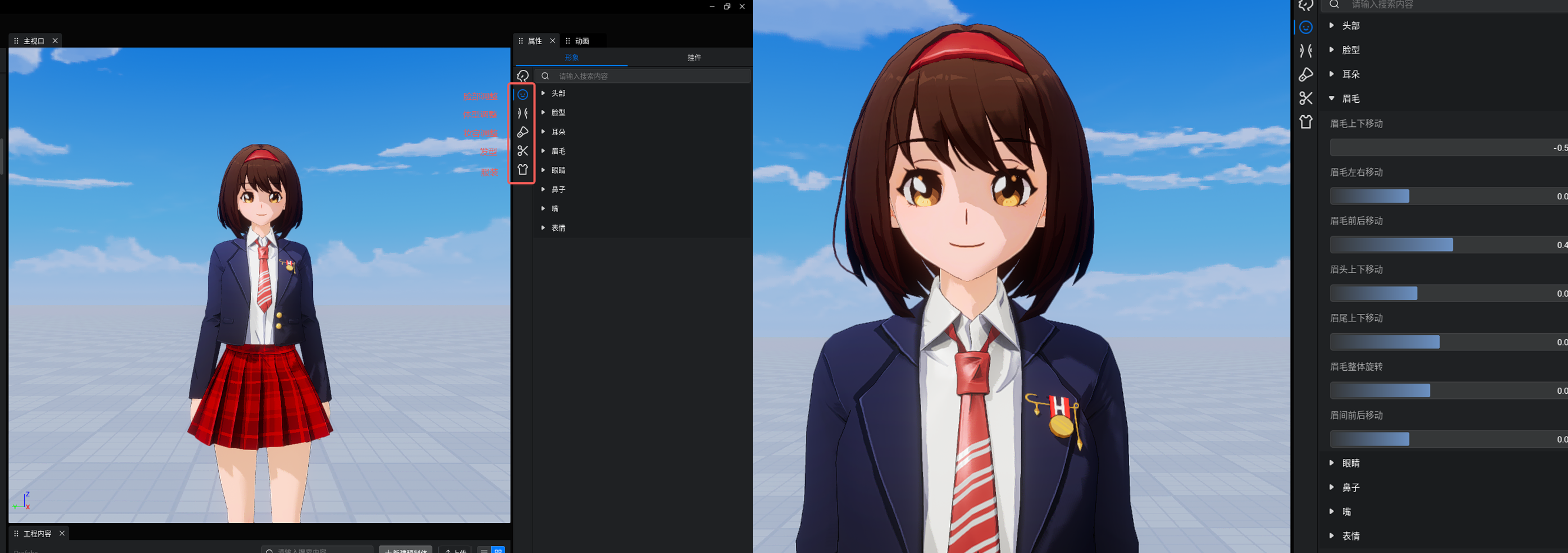Grab the dotted handle of 动画 tab
This screenshot has height=553, width=1568.
click(568, 41)
